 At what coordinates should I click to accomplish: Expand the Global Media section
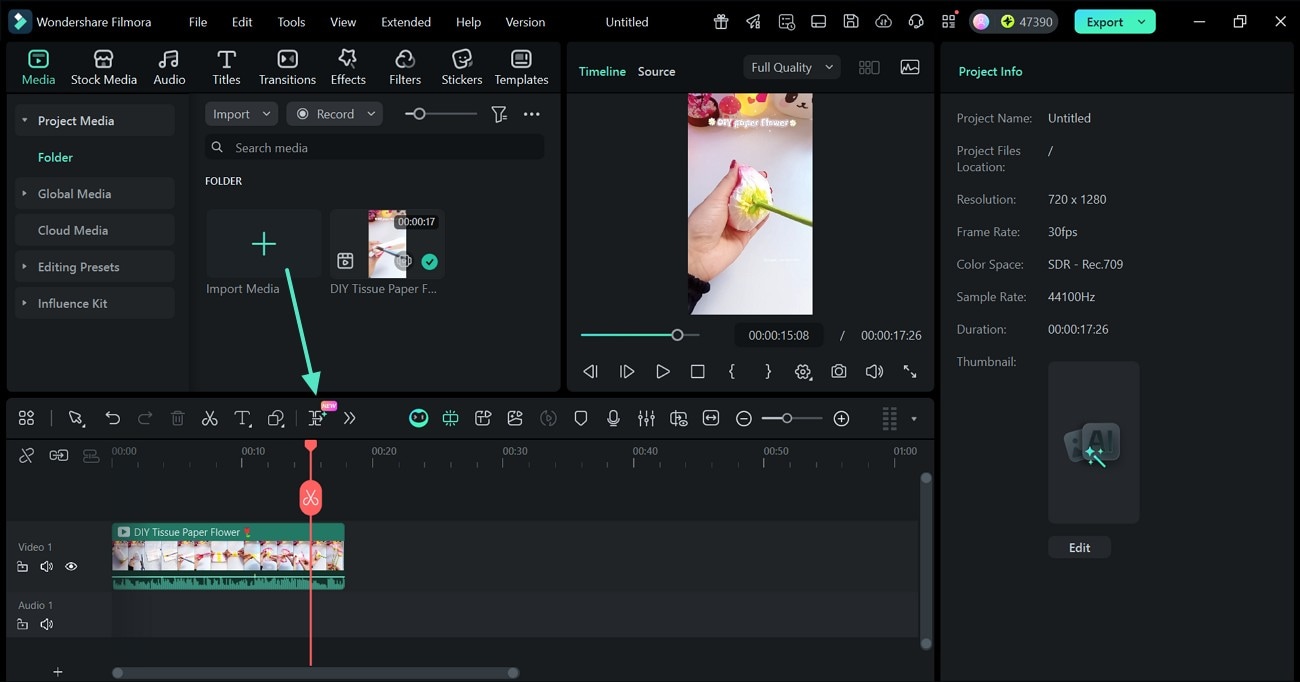click(x=24, y=193)
